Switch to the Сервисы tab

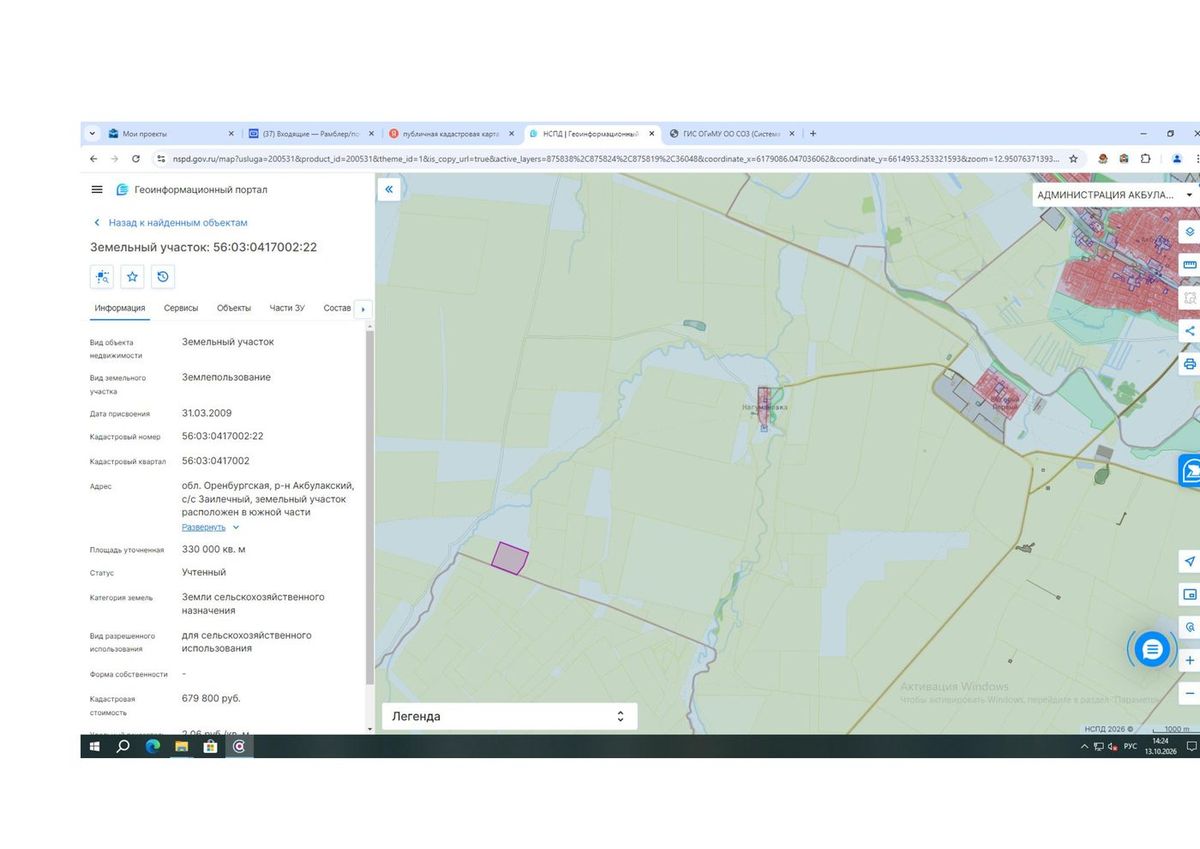coord(181,308)
